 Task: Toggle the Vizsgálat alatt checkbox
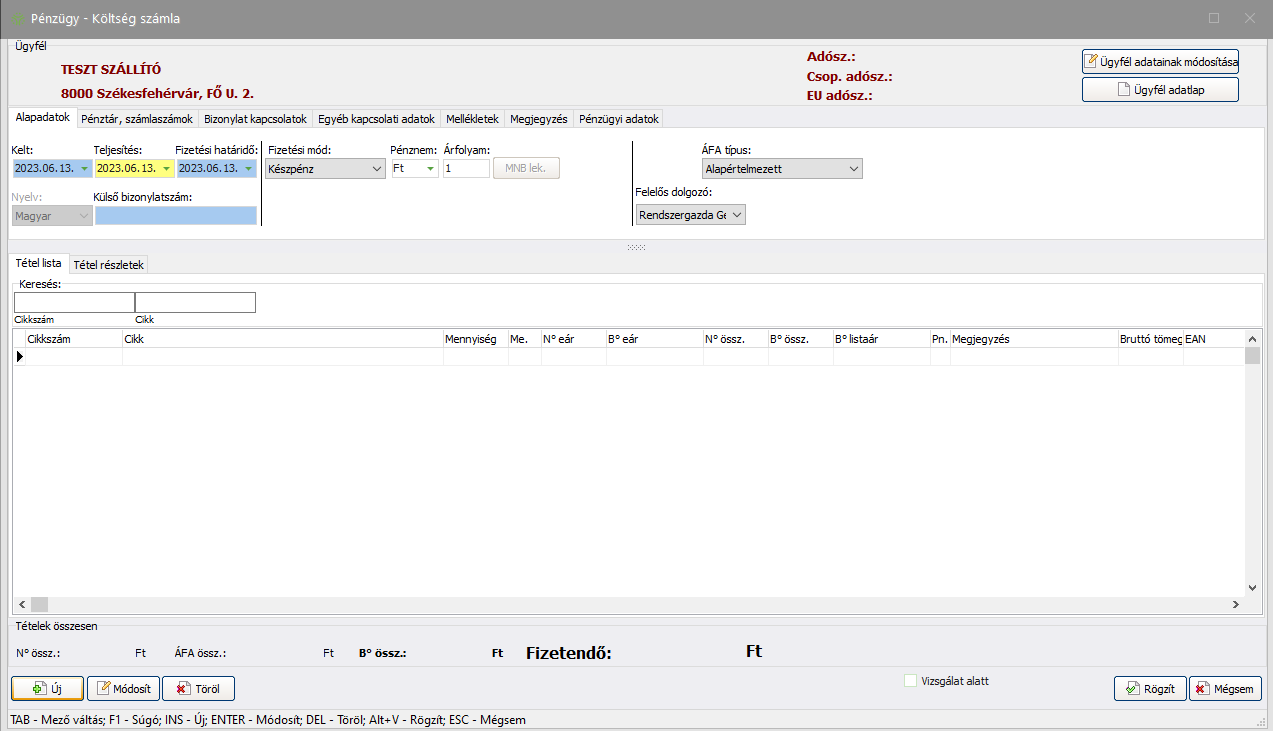[x=910, y=681]
